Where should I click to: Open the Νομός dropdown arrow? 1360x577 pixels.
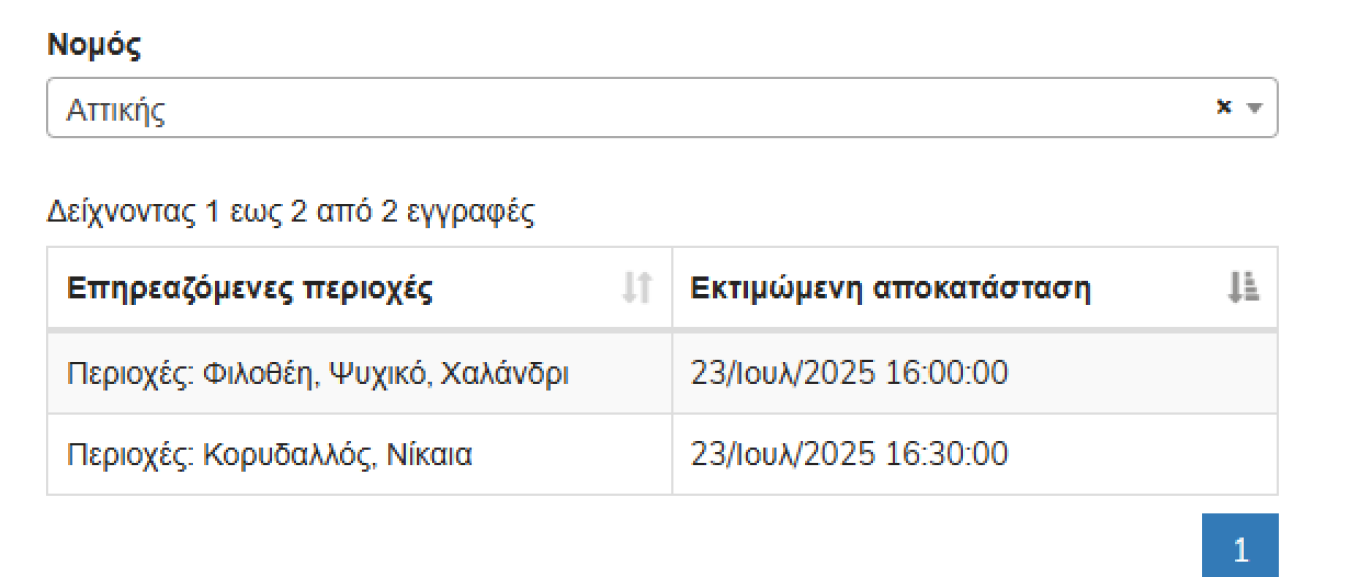(1254, 108)
